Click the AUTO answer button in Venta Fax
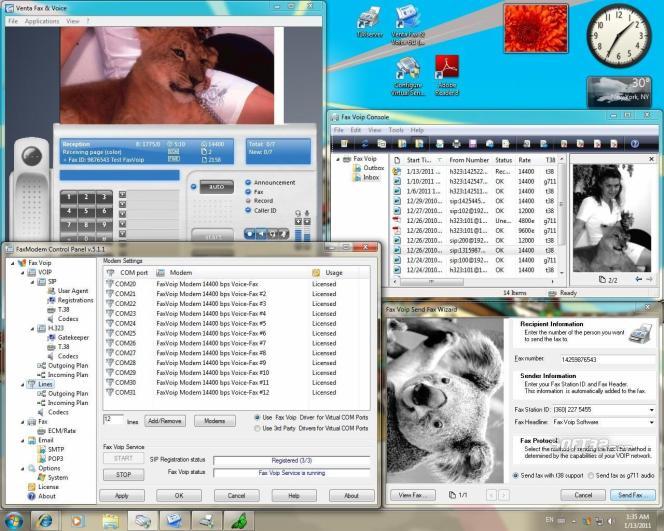The width and height of the screenshot is (664, 531). point(216,187)
